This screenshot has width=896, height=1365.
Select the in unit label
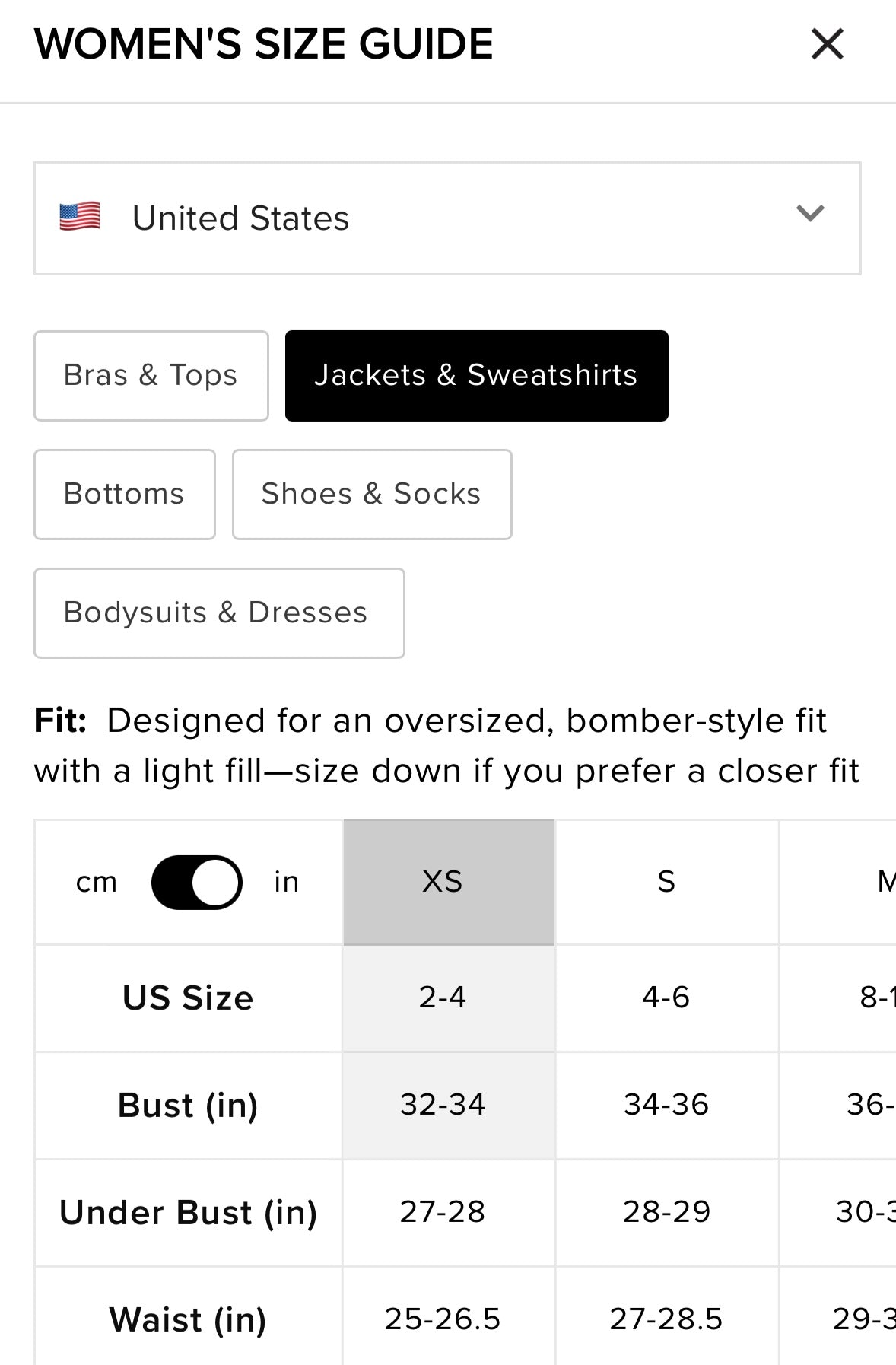pyautogui.click(x=287, y=882)
